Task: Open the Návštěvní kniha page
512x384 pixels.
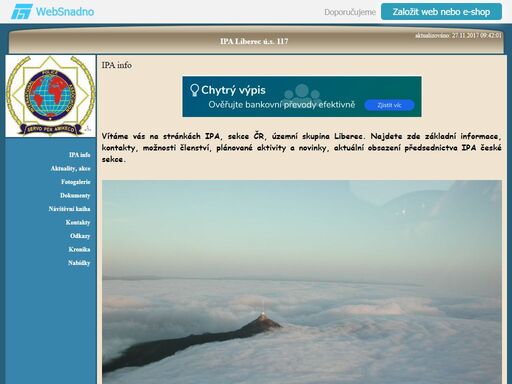Action: coord(69,209)
